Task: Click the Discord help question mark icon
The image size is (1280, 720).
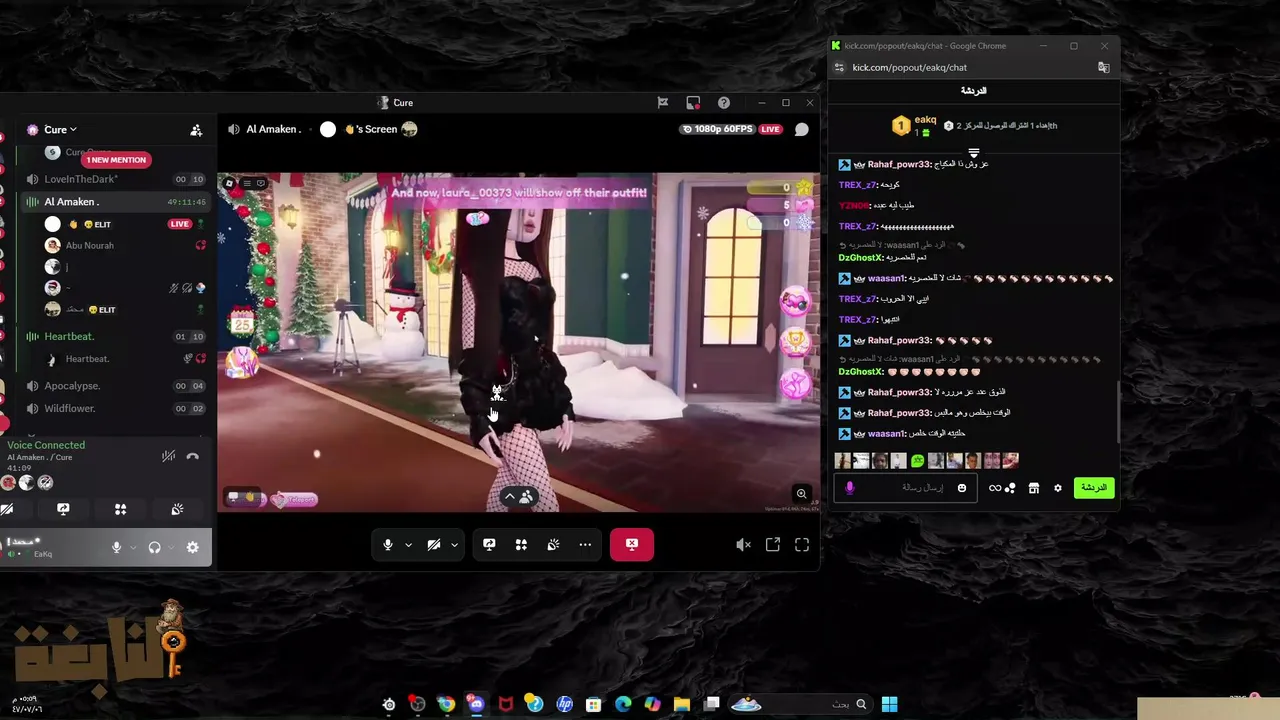Action: (724, 102)
